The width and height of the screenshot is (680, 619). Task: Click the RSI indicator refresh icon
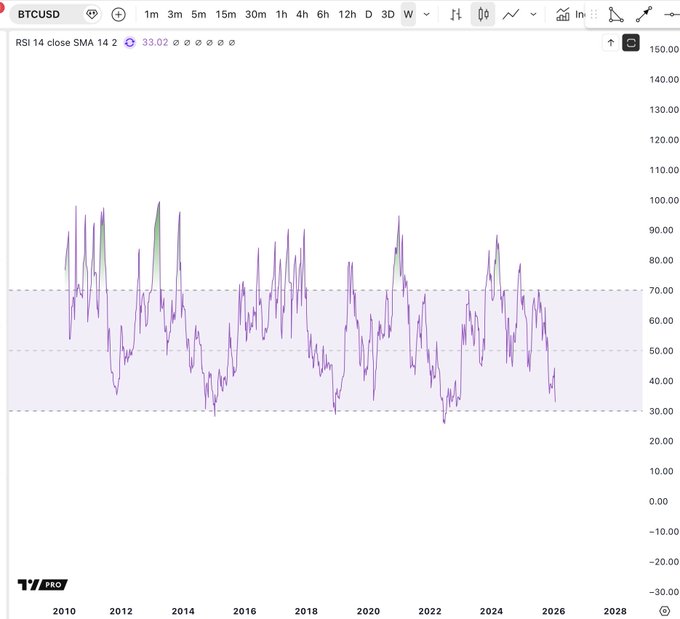(130, 43)
